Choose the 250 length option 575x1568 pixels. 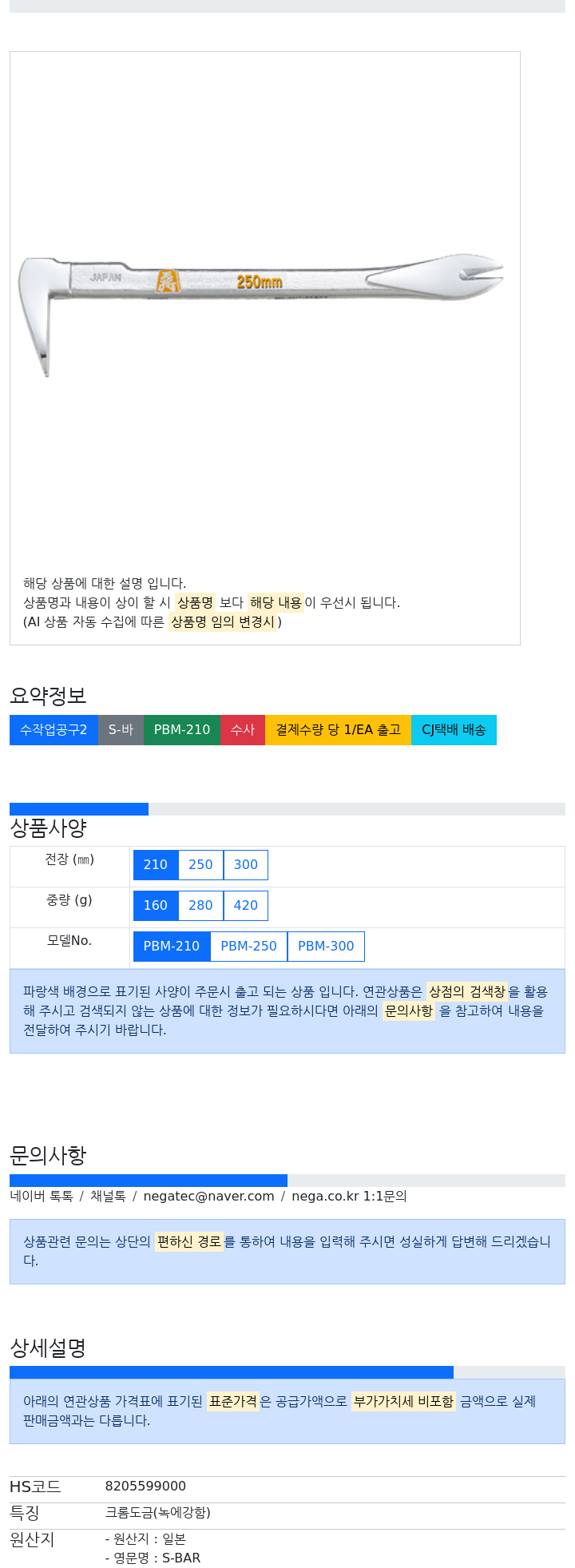click(x=200, y=865)
